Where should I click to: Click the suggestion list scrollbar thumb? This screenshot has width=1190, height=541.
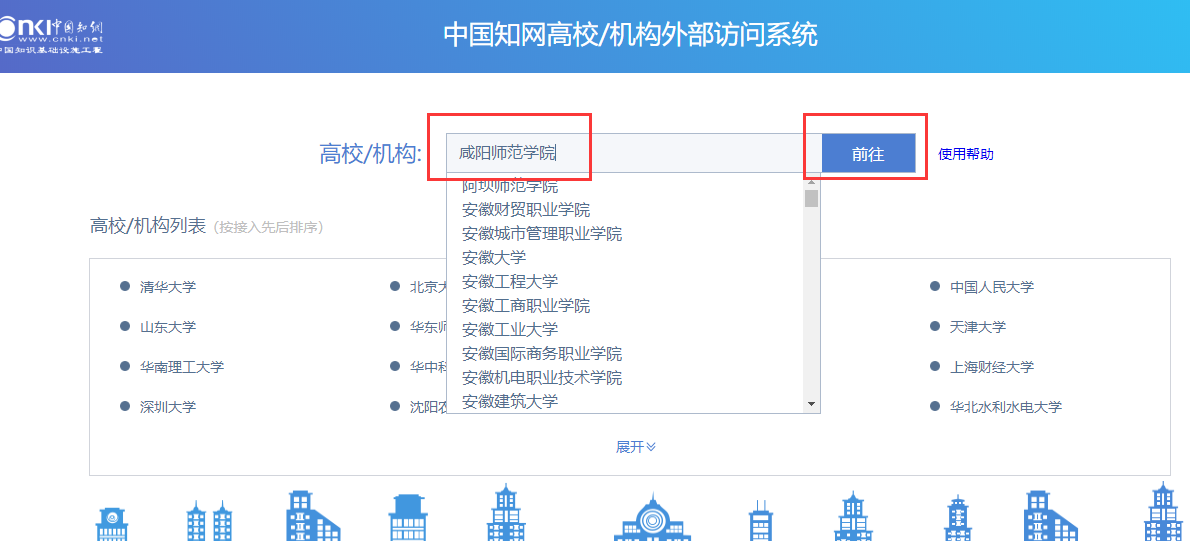811,198
